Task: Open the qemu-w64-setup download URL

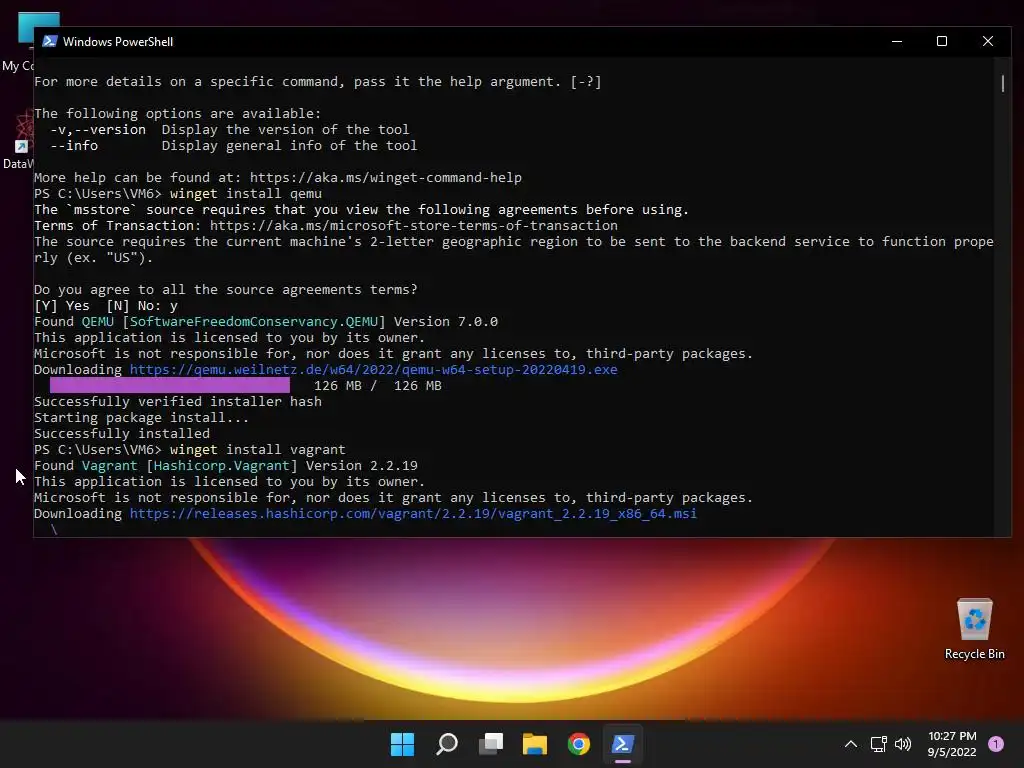Action: pyautogui.click(x=374, y=370)
